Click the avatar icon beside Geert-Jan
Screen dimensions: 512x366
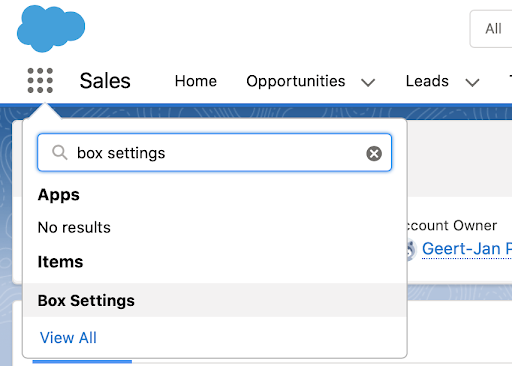click(412, 249)
